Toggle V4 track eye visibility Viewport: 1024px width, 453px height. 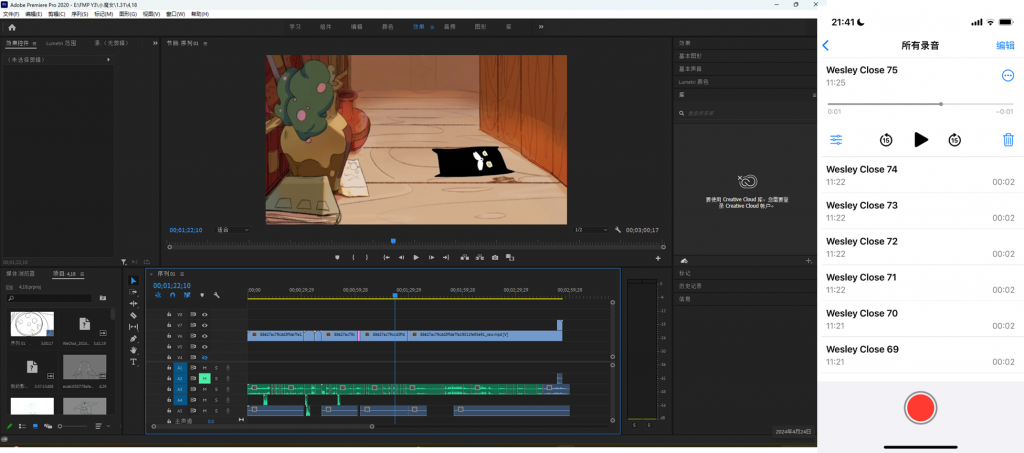pyautogui.click(x=204, y=357)
